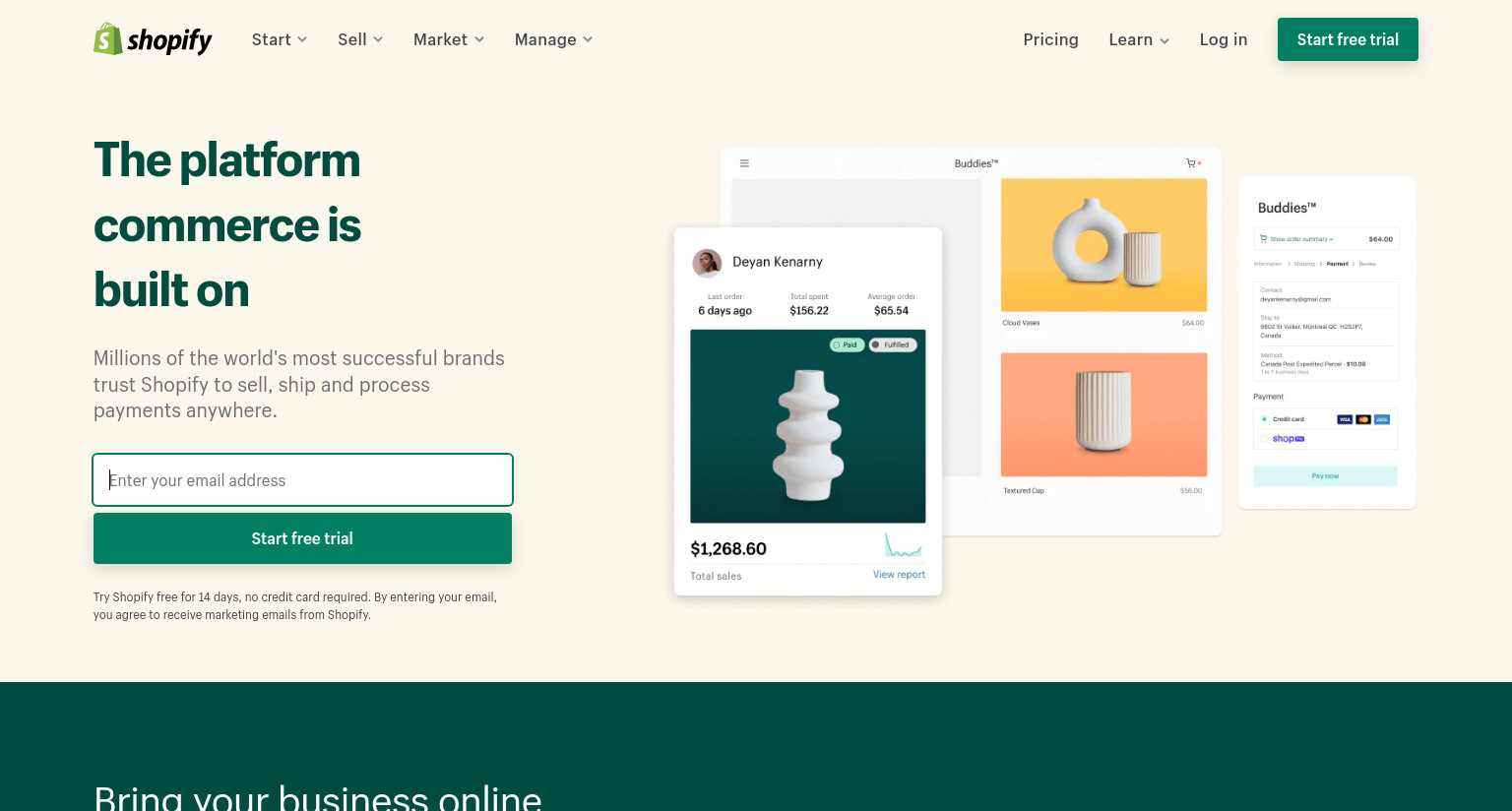Click Deyan Kenarny's profile avatar
The height and width of the screenshot is (811, 1512).
coord(707,263)
